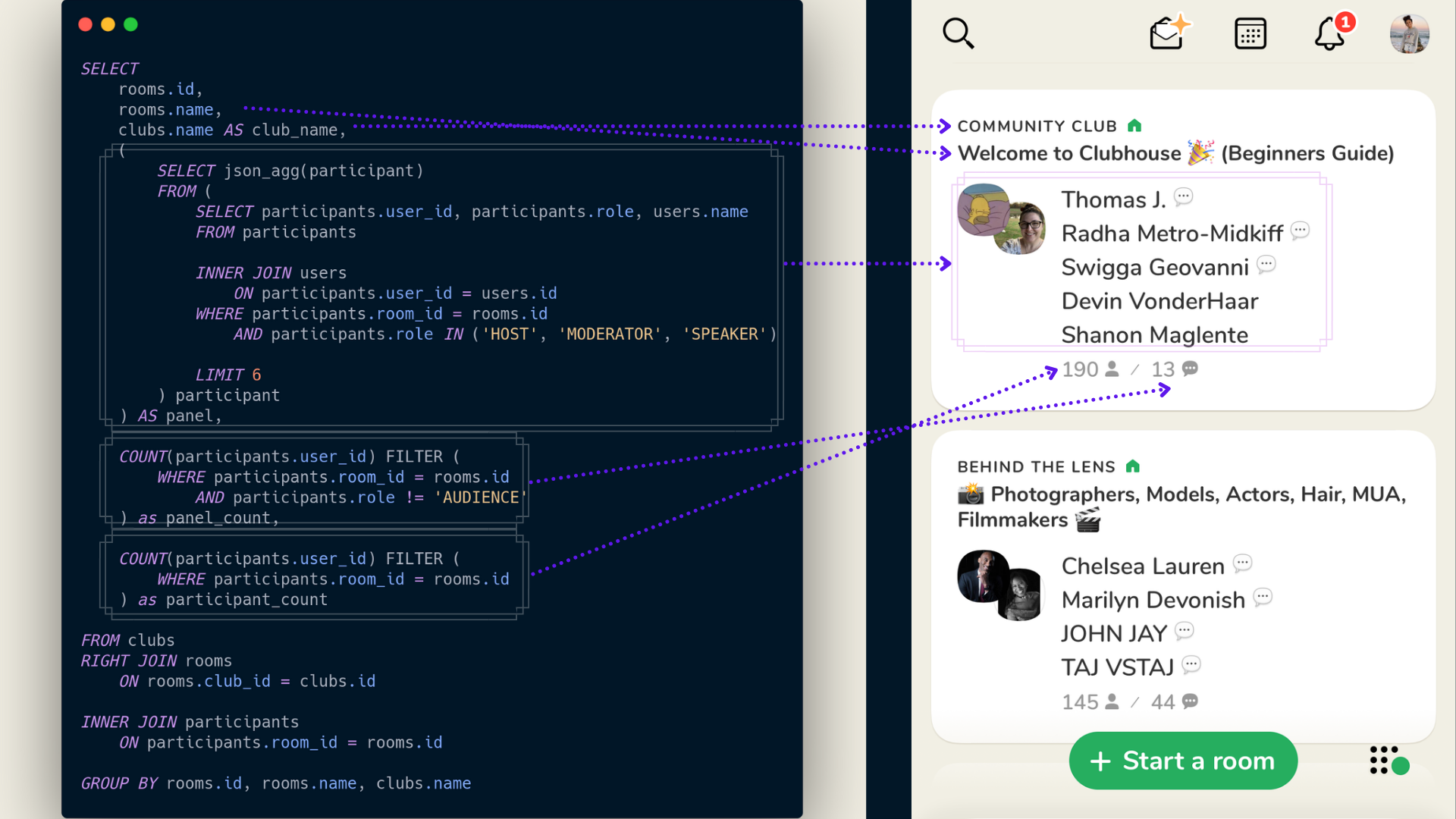Screen dimensions: 1456x819
Task: Open avatar pair in Welcome to Clubhouse room
Action: pyautogui.click(x=1002, y=219)
